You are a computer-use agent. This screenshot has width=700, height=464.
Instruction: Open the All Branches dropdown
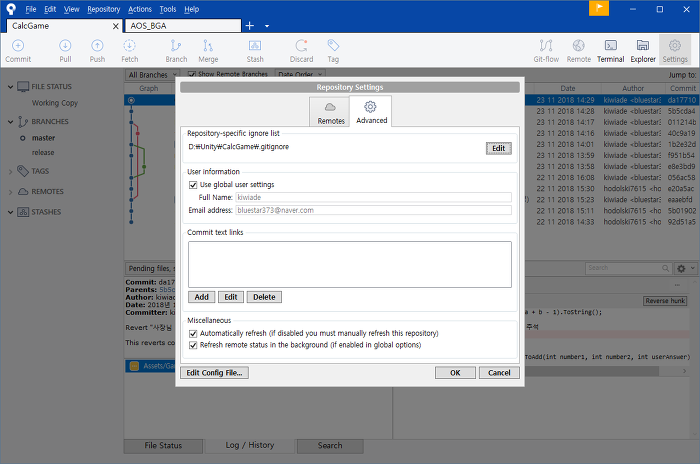152,75
